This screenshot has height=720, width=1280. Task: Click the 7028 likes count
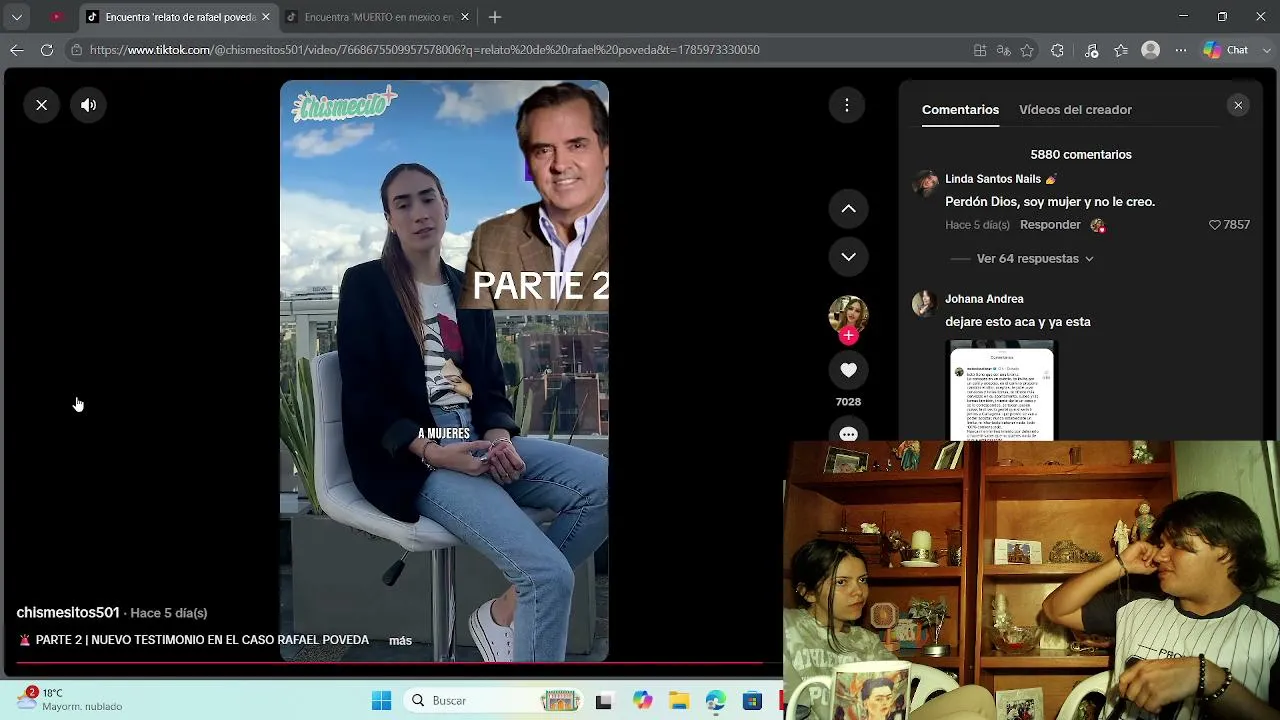click(848, 402)
